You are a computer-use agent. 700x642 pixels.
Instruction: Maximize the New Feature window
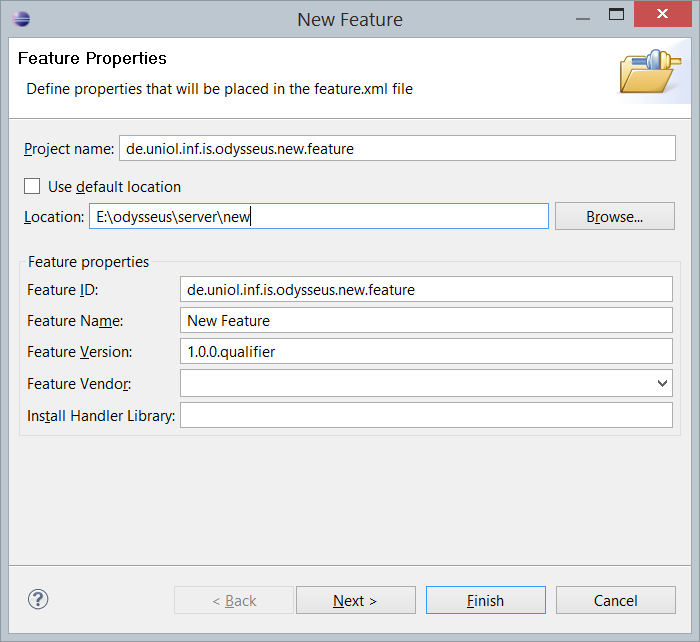pyautogui.click(x=616, y=14)
